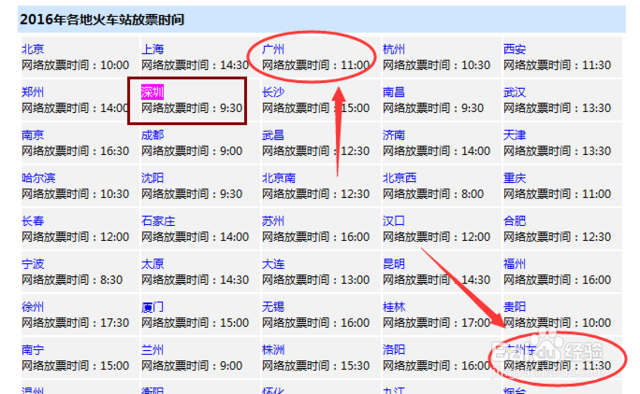Click 北京西's release time text 8:00
640x394 pixels.
tap(473, 194)
